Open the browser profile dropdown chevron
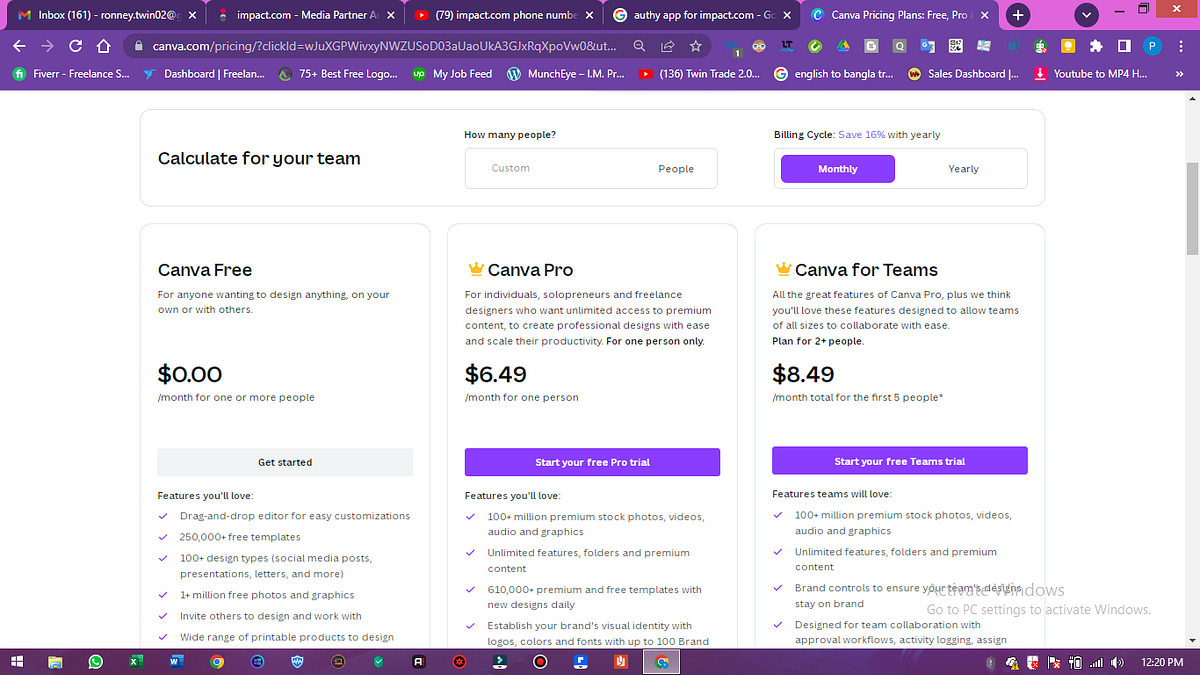The image size is (1200, 675). coord(1086,15)
